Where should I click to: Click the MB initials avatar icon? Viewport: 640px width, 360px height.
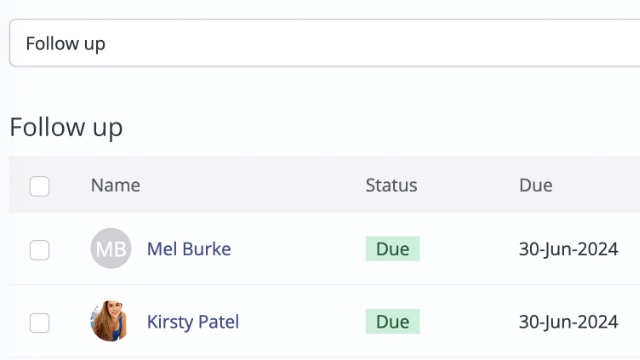click(x=111, y=248)
